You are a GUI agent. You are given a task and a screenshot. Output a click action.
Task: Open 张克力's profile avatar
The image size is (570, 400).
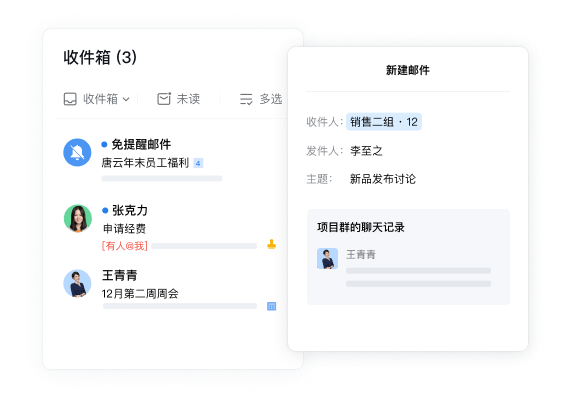[x=77, y=218]
